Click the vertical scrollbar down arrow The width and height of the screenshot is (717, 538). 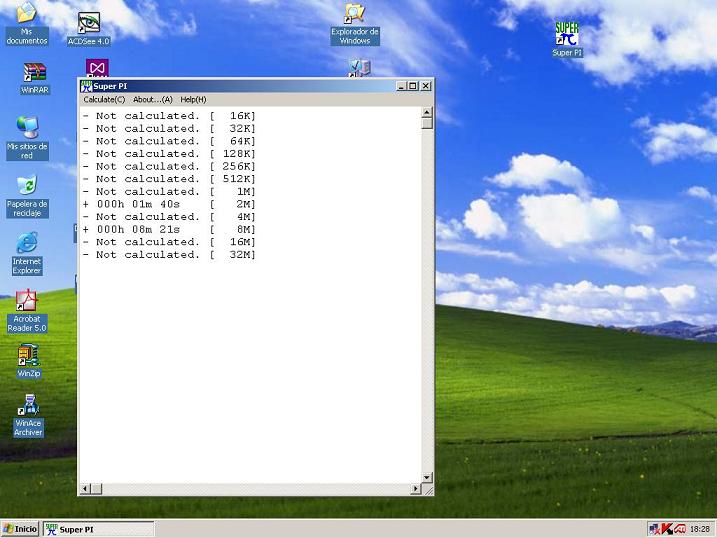coord(427,478)
